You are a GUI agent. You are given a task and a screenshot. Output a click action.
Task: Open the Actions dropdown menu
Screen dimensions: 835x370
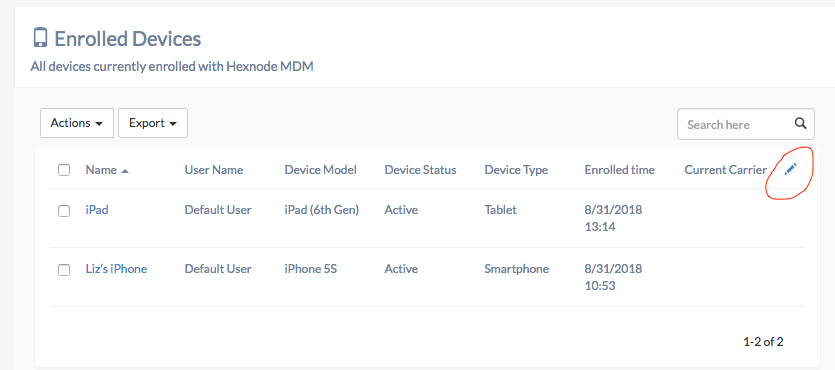77,123
